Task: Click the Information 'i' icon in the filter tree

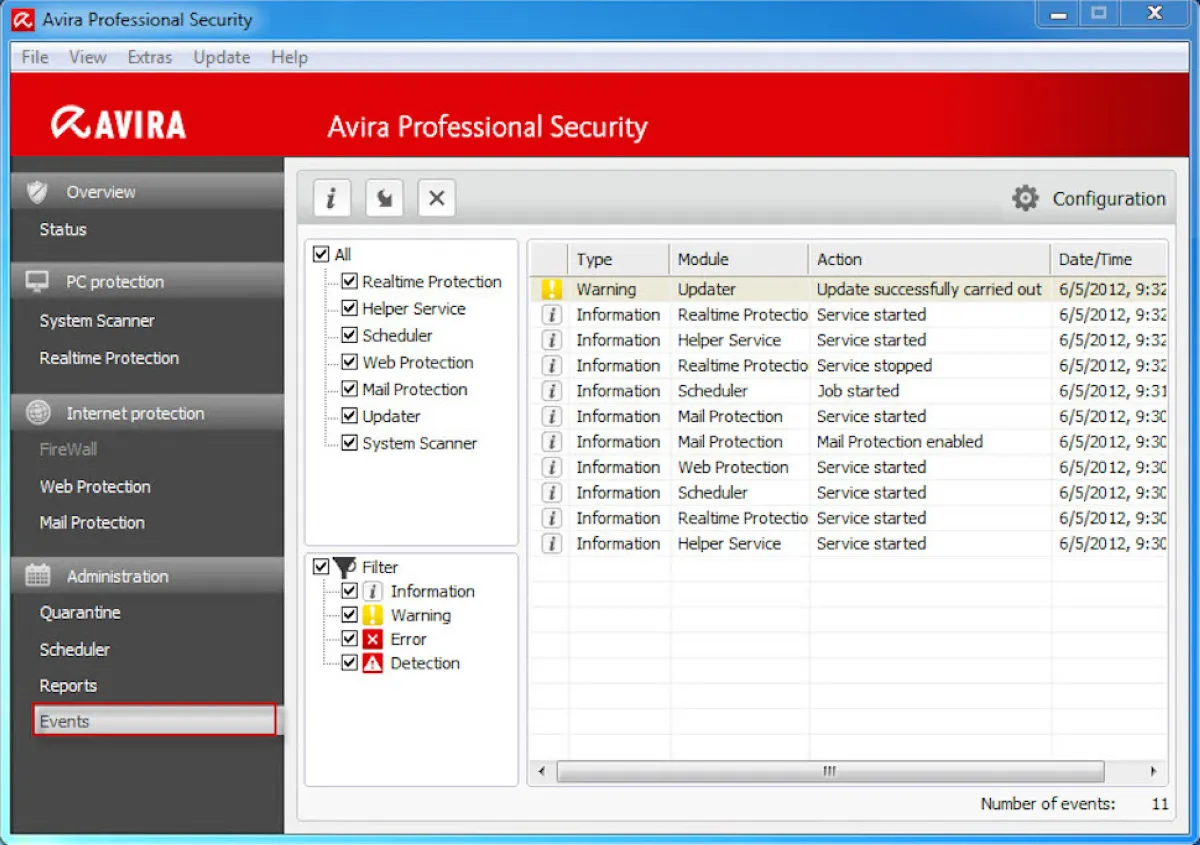Action: 372,591
